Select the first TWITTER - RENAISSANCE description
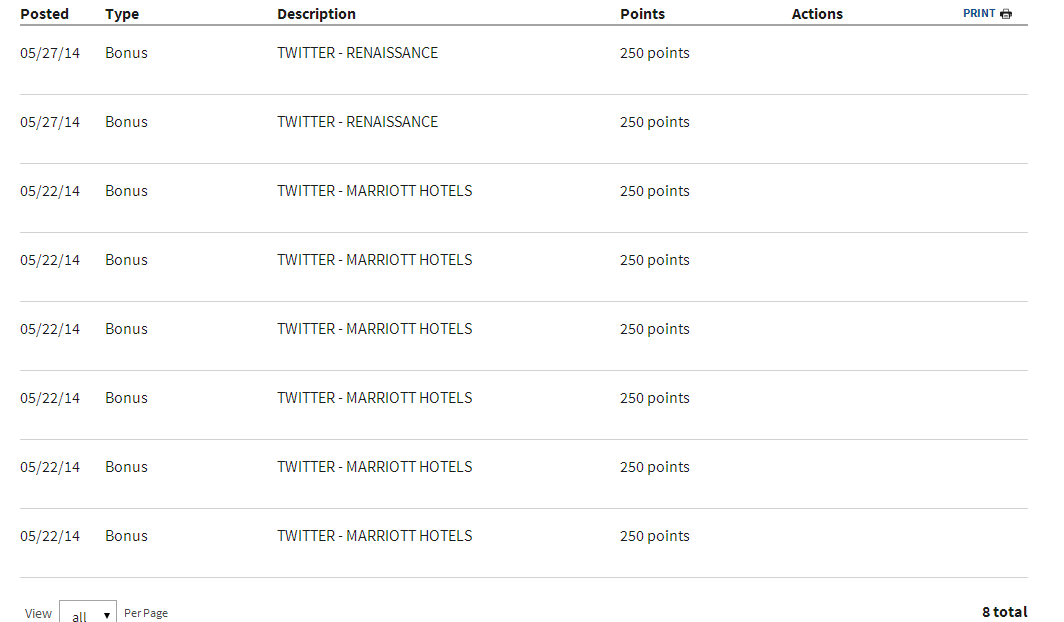Image resolution: width=1064 pixels, height=622 pixels. 357,53
